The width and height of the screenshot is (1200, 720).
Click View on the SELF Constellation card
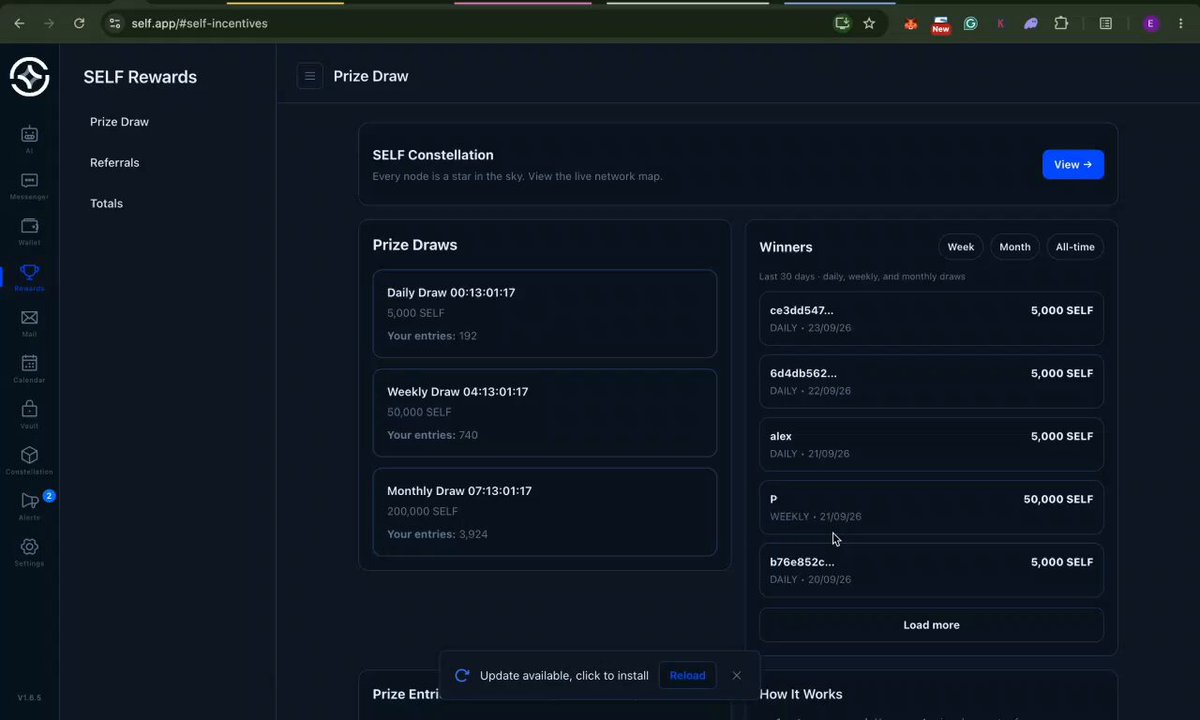[x=1073, y=165]
